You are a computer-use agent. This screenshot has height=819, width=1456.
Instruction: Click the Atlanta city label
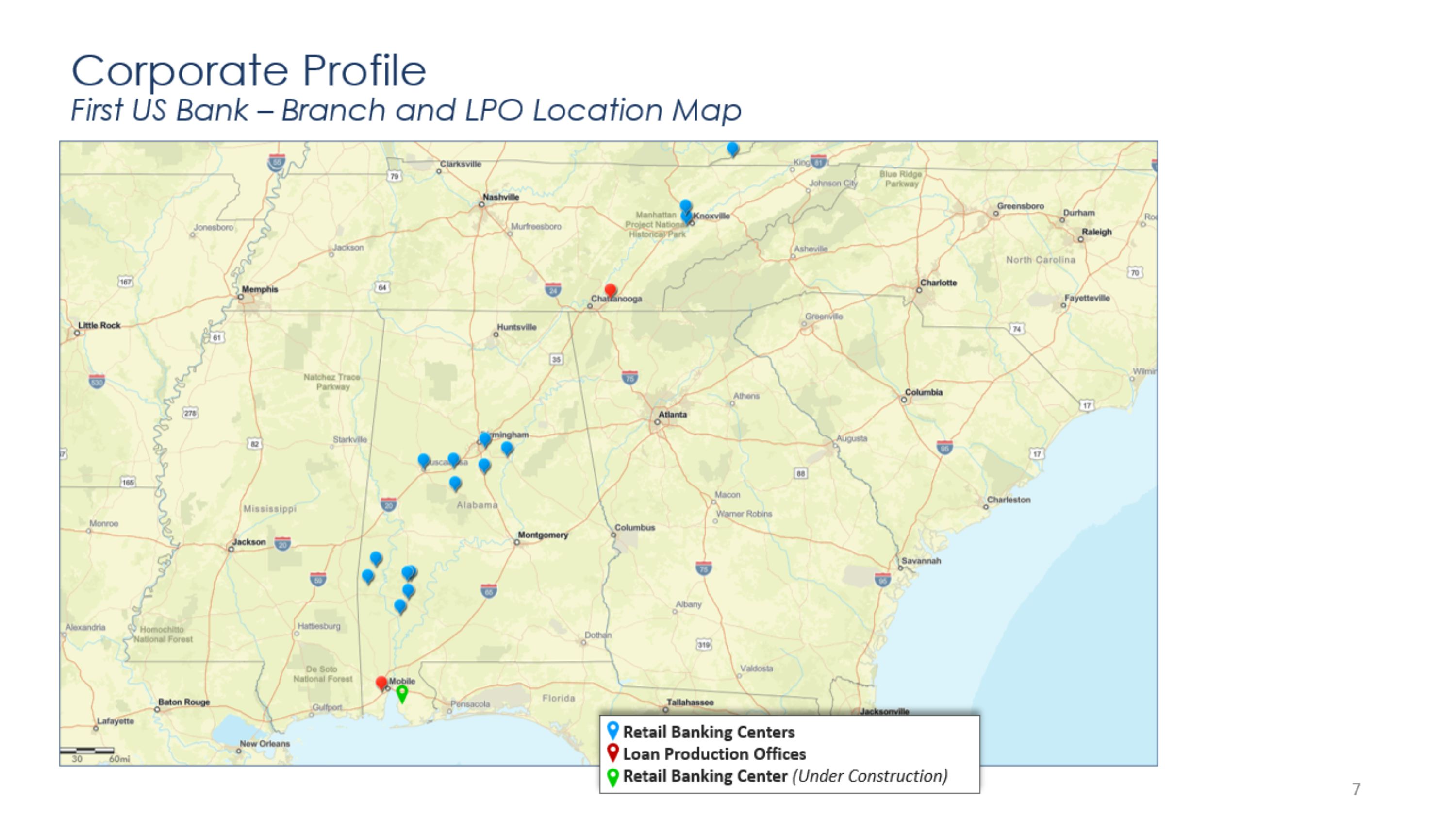pyautogui.click(x=673, y=414)
